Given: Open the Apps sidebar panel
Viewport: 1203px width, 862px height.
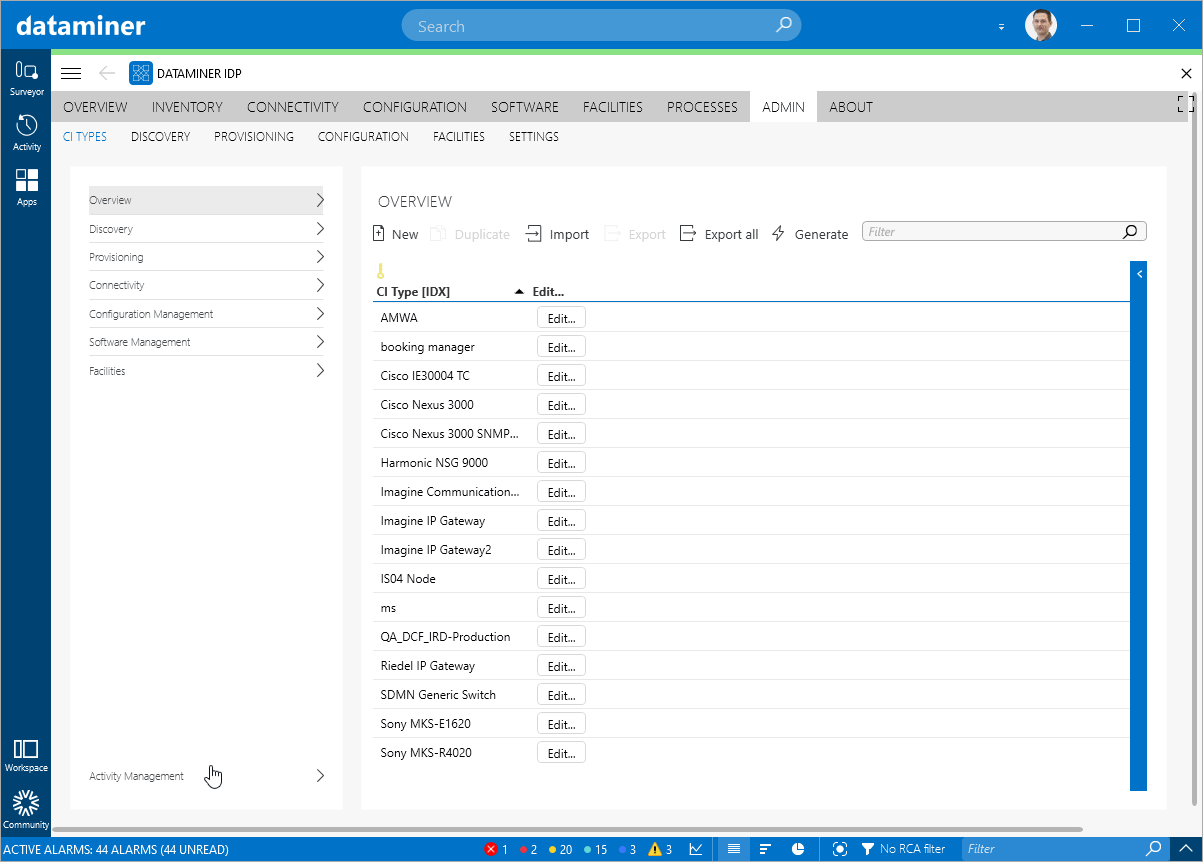Looking at the screenshot, I should coord(26,188).
